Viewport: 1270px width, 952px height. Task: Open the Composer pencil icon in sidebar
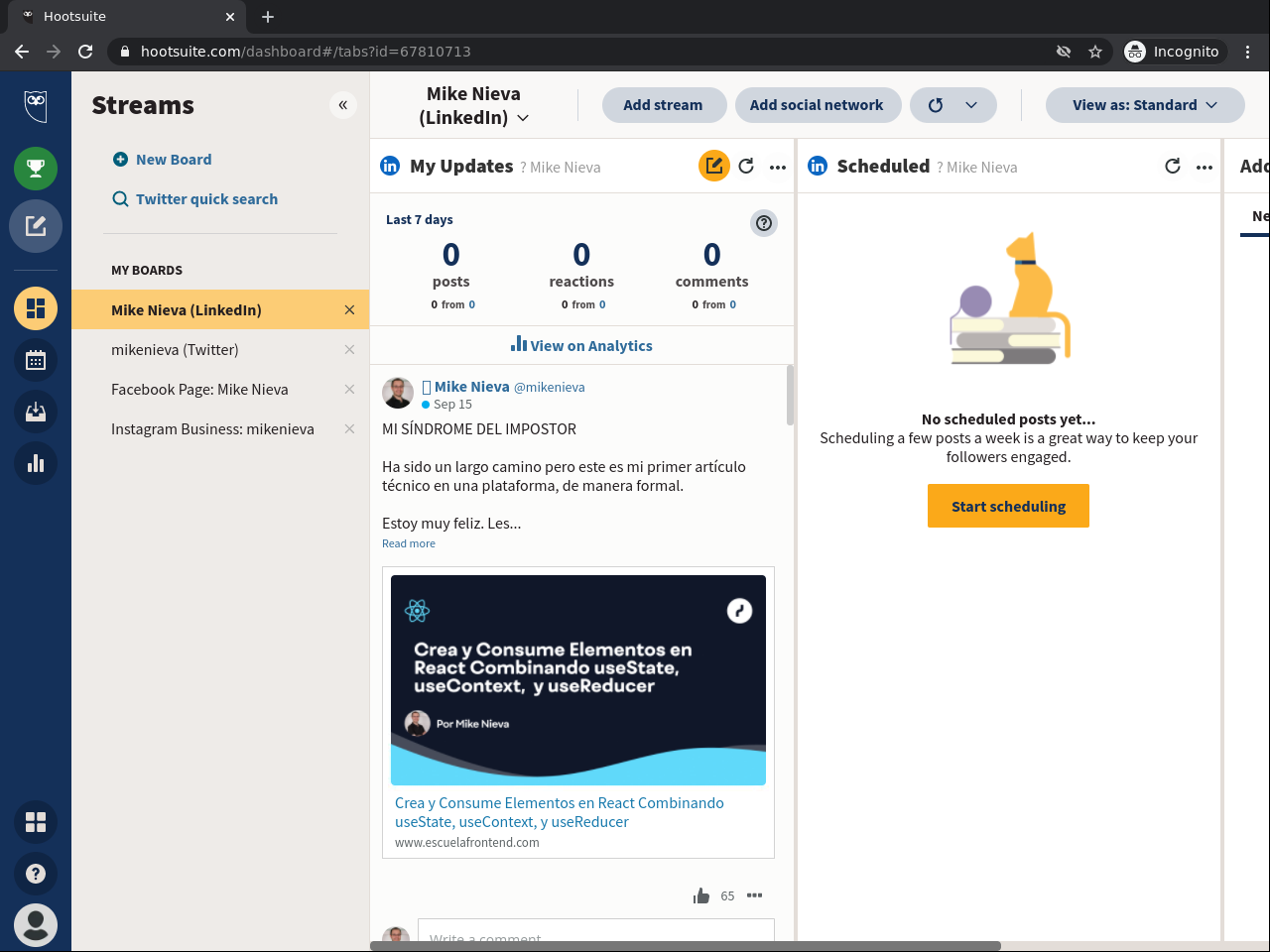[x=36, y=226]
